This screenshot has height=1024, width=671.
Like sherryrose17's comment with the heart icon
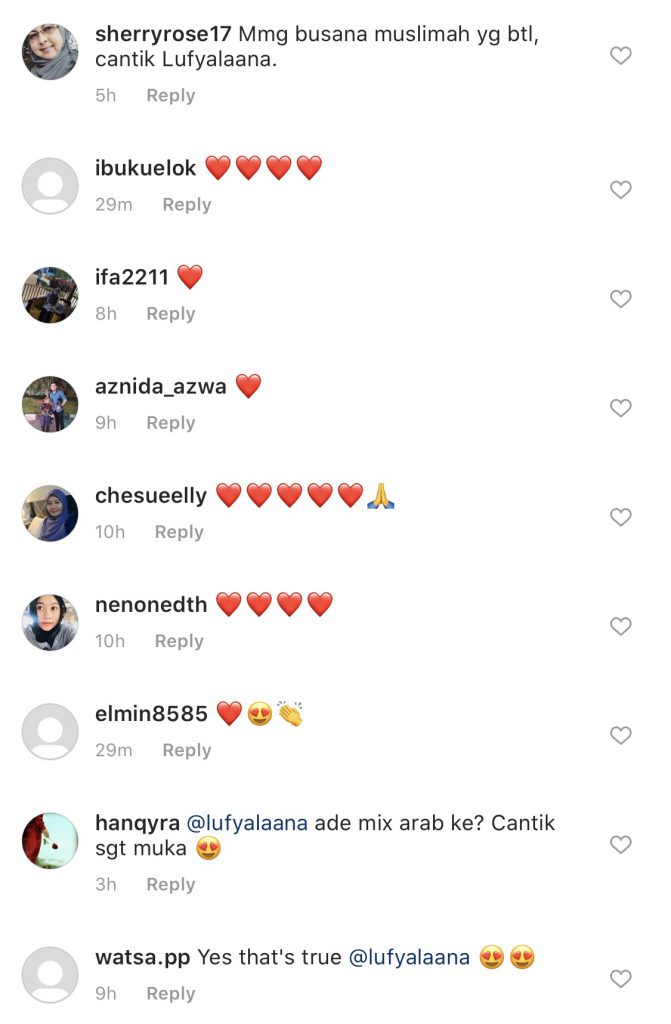(620, 56)
